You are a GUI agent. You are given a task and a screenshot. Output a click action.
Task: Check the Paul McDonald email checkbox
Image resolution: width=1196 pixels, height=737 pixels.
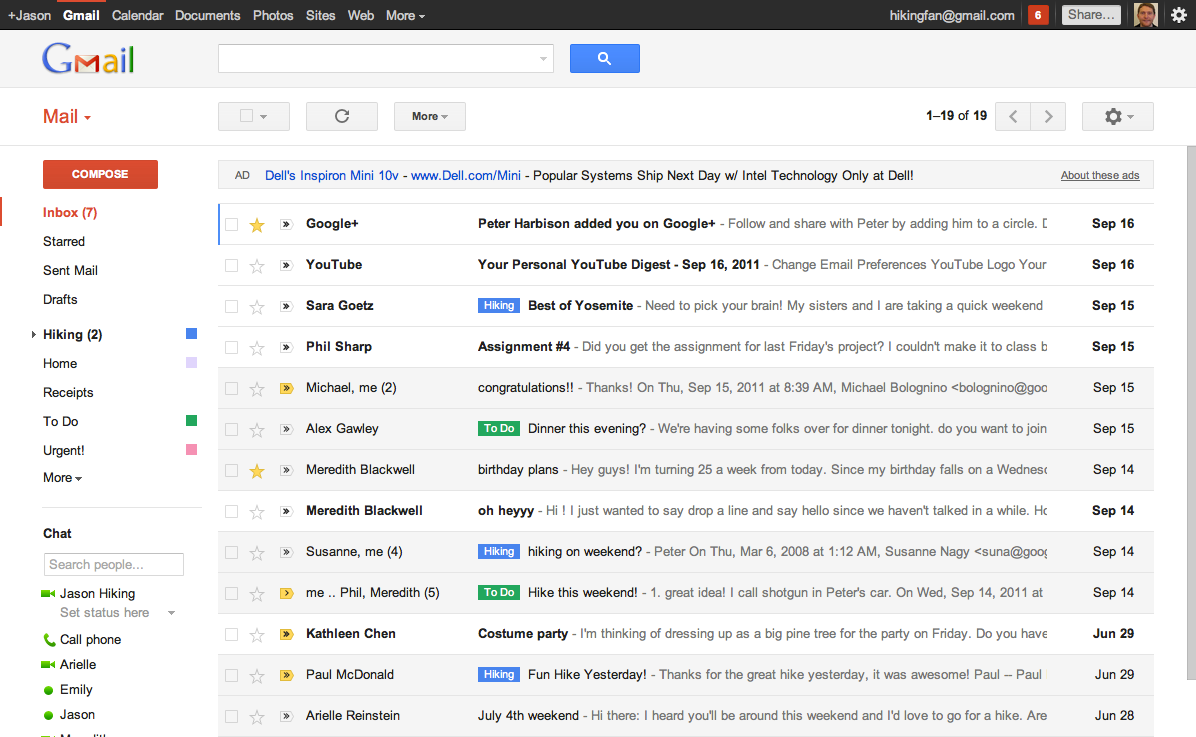point(231,675)
